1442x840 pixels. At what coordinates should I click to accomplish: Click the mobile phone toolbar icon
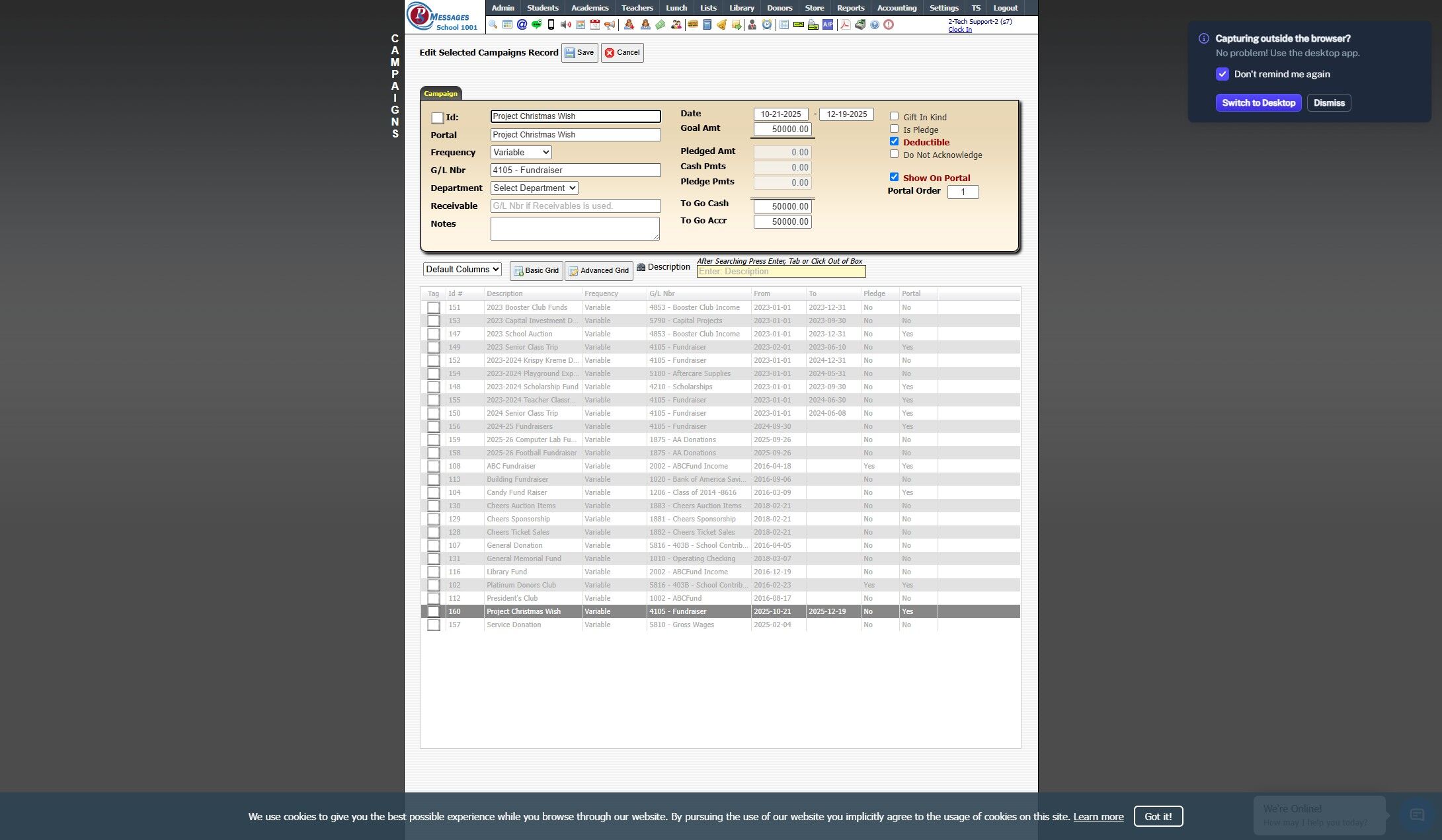pos(551,24)
